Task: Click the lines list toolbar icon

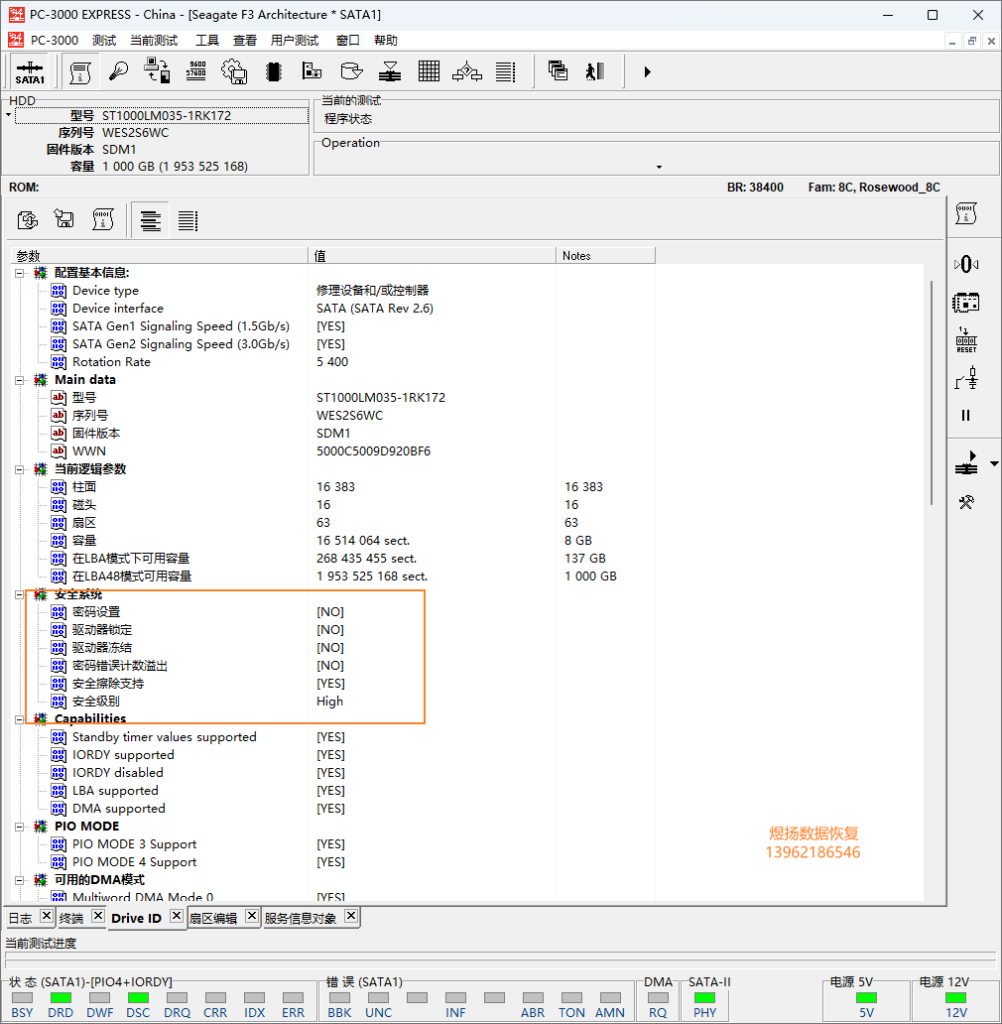Action: [x=506, y=71]
